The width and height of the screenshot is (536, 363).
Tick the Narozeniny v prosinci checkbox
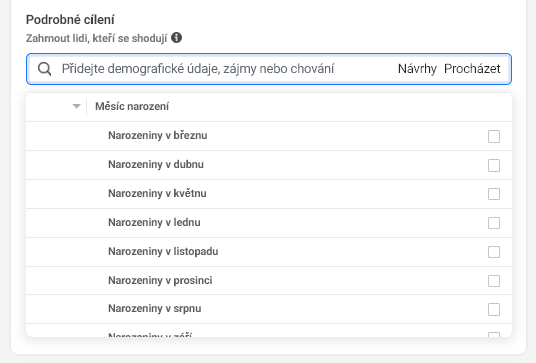494,281
